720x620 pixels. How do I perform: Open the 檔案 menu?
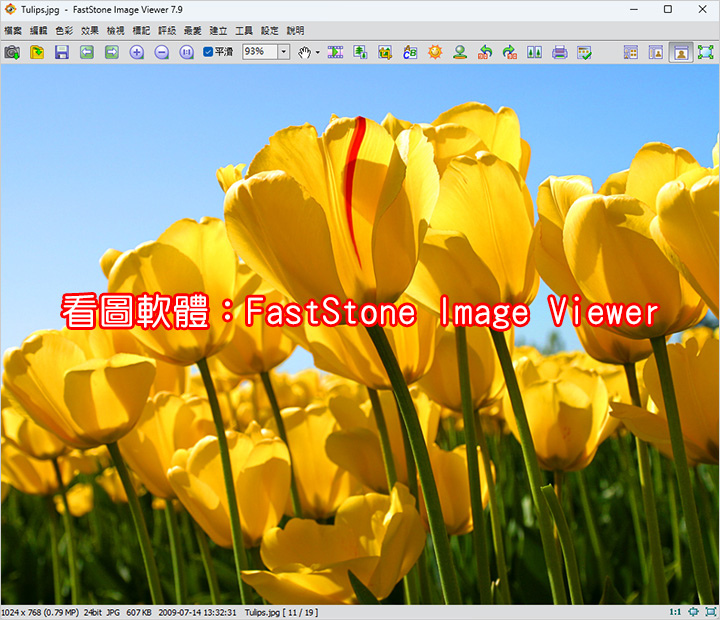tap(13, 31)
